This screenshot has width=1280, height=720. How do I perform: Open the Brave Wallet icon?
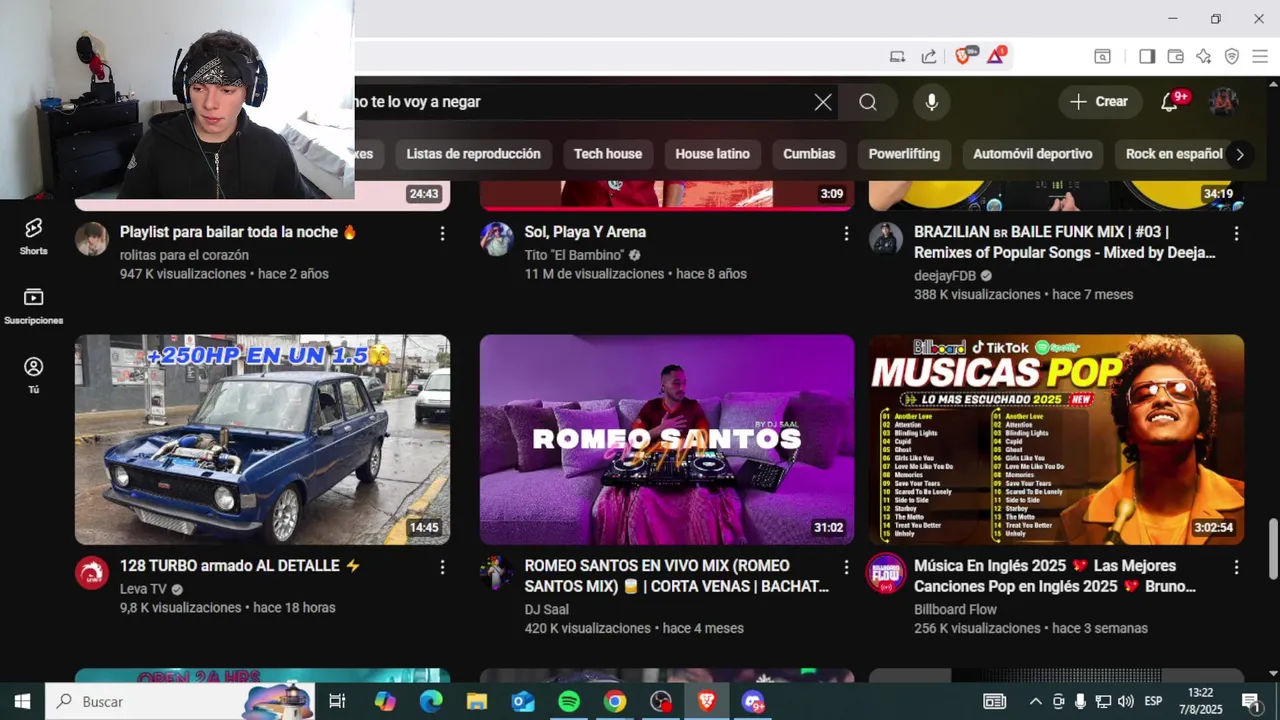(1175, 56)
